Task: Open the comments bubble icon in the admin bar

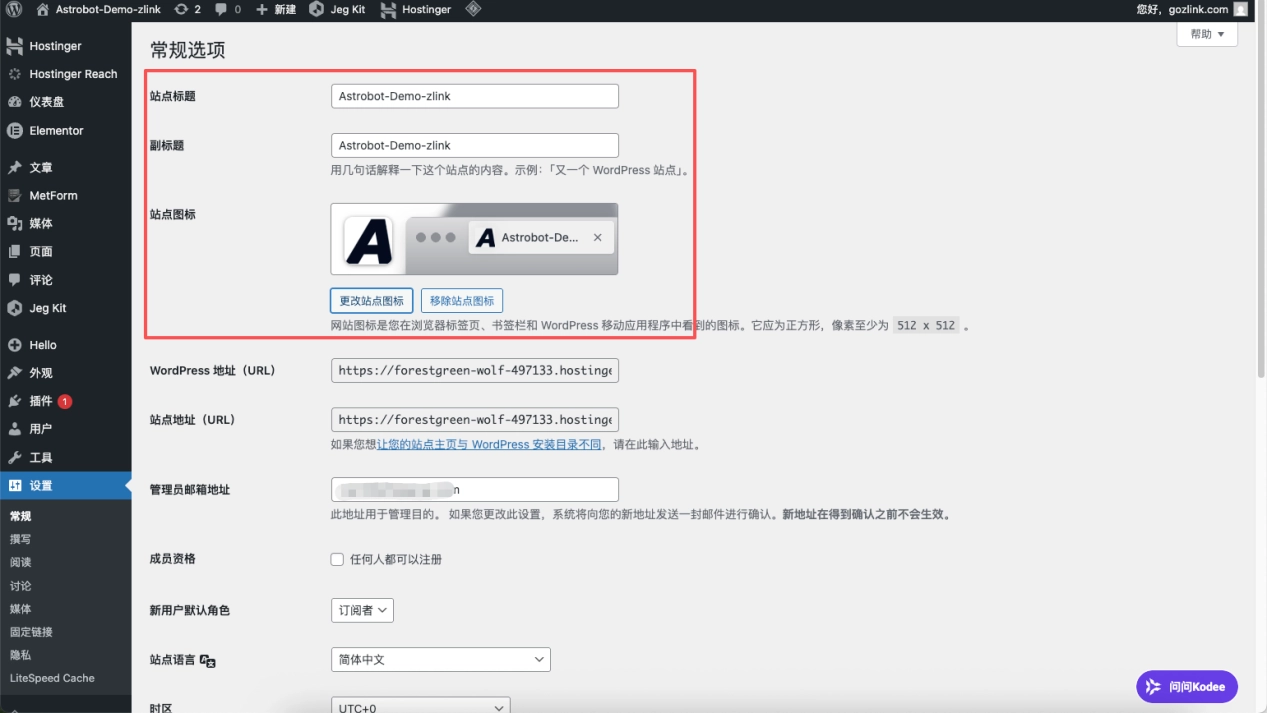Action: pos(228,9)
